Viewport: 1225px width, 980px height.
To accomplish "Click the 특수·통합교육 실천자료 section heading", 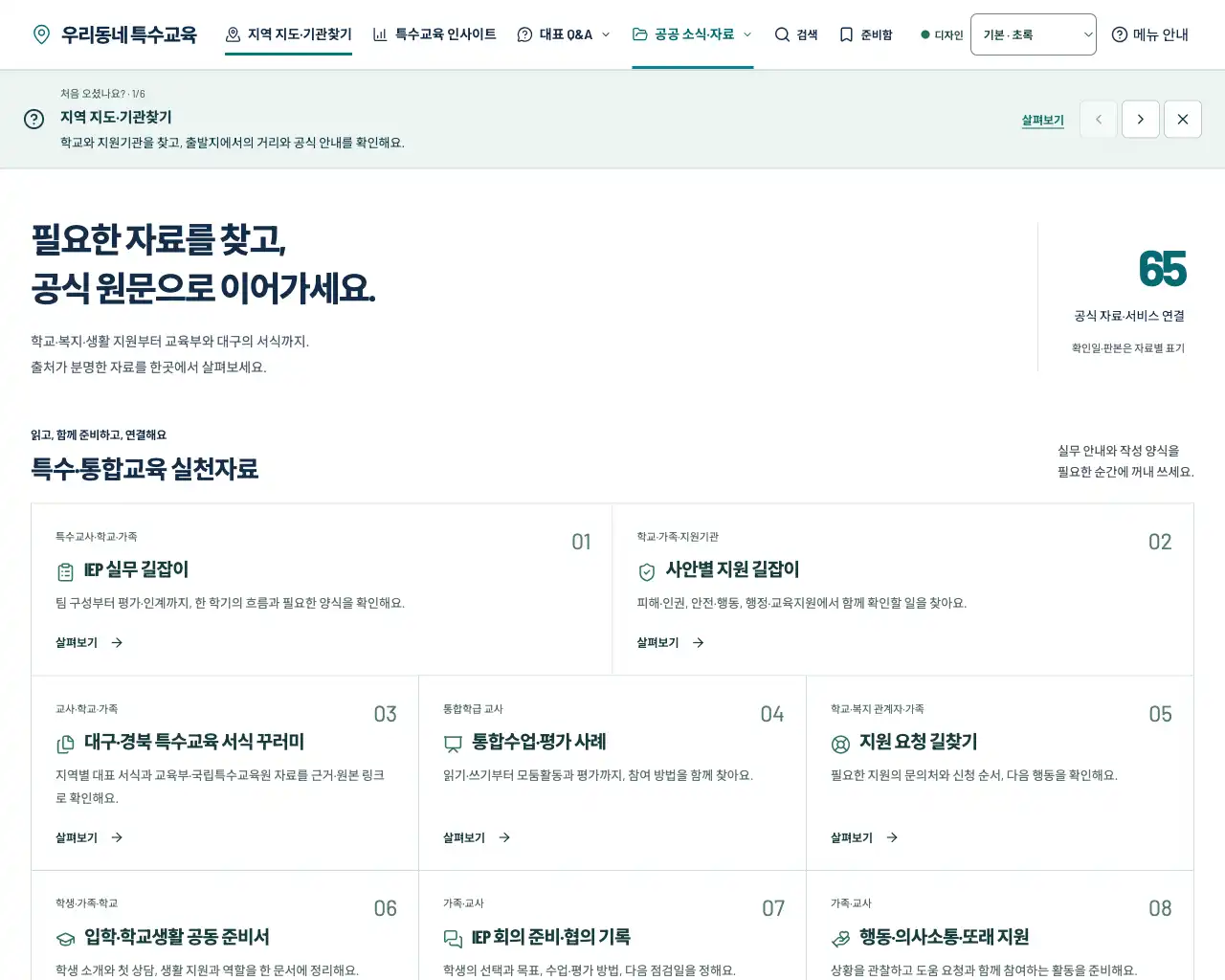I will pos(145,469).
